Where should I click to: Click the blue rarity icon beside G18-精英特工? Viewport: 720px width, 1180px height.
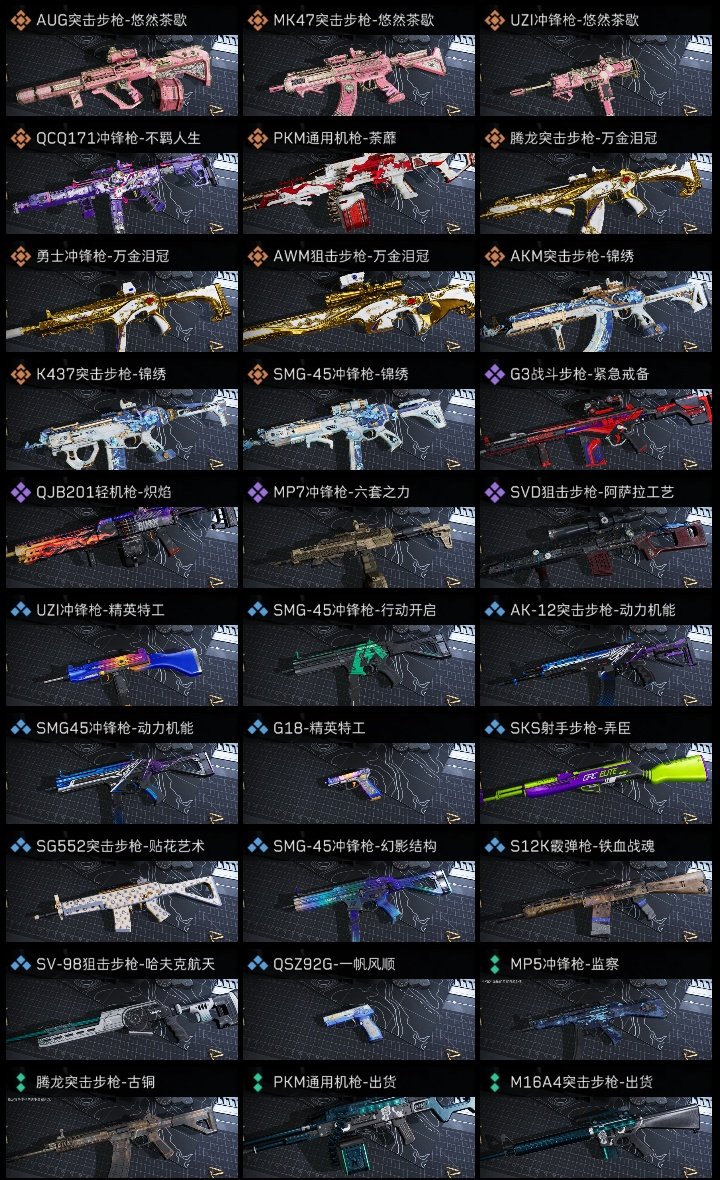(257, 728)
